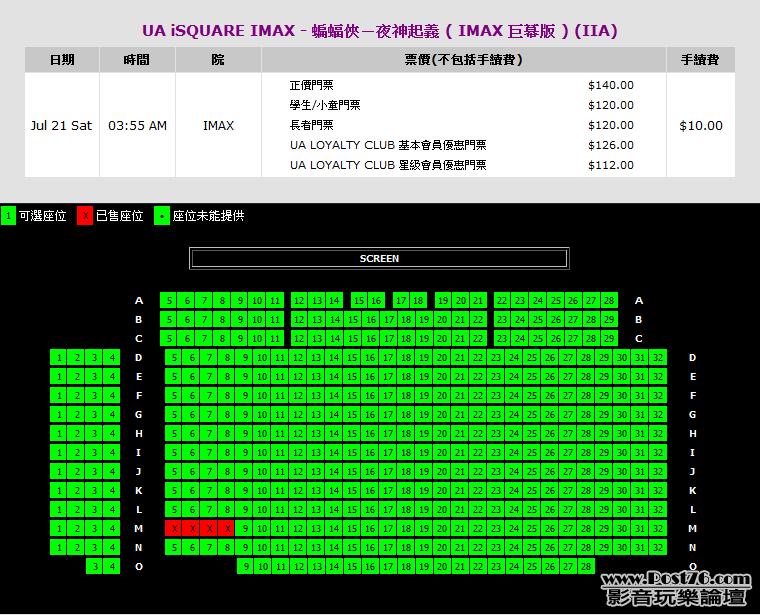Pick seat 10 in row L
The image size is (760, 615).
point(262,509)
